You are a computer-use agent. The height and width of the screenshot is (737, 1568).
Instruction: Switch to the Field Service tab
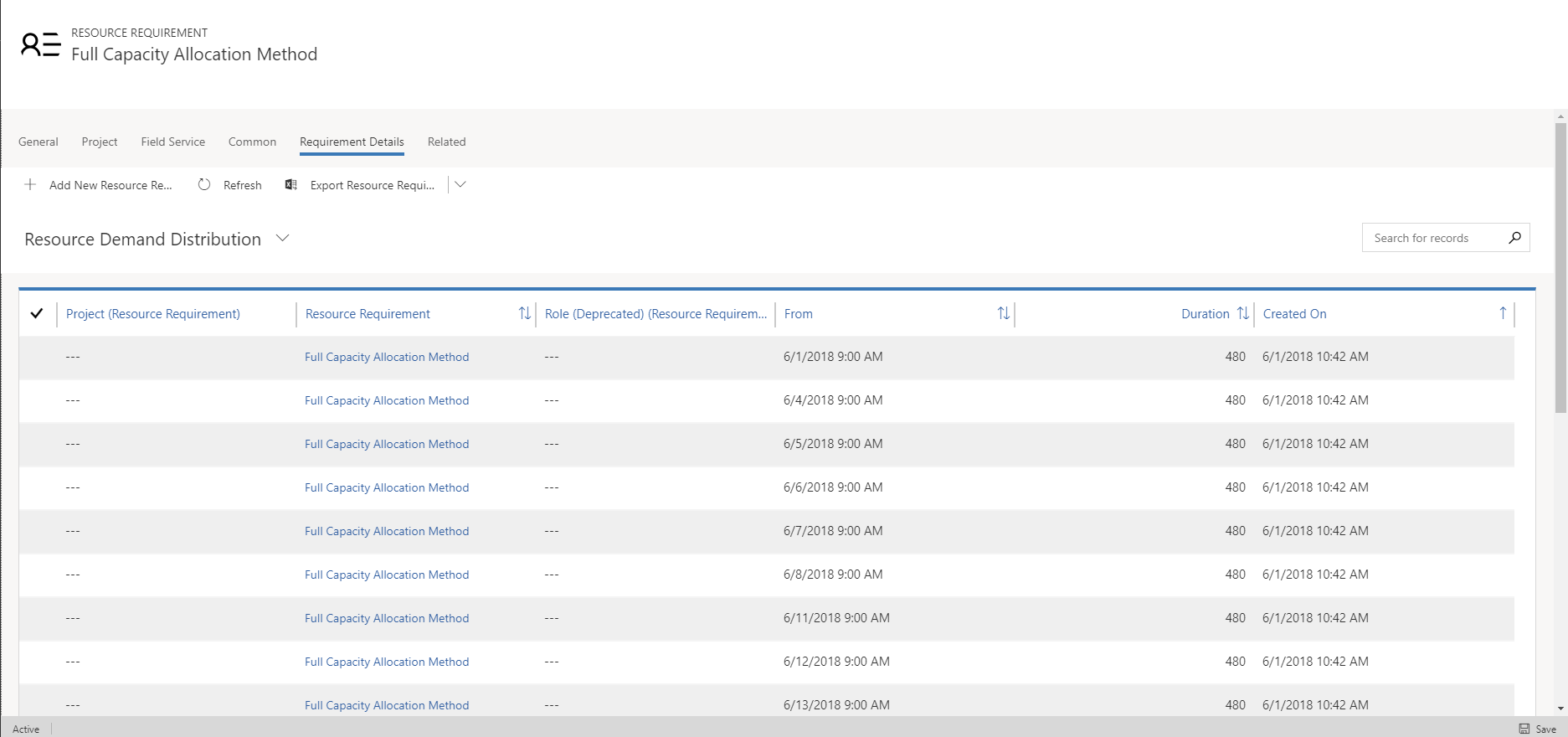coord(172,142)
